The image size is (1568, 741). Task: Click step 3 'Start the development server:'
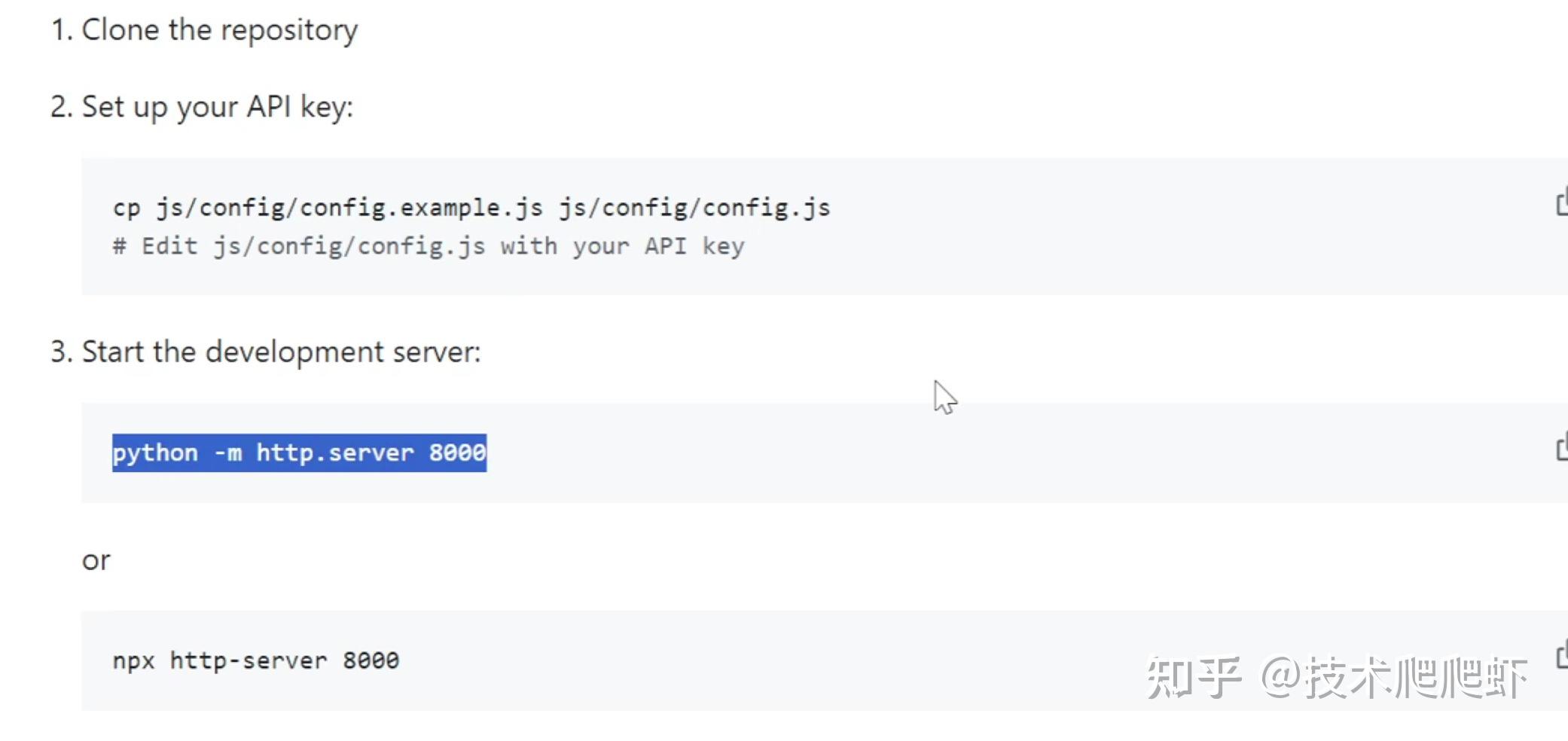pyautogui.click(x=281, y=352)
